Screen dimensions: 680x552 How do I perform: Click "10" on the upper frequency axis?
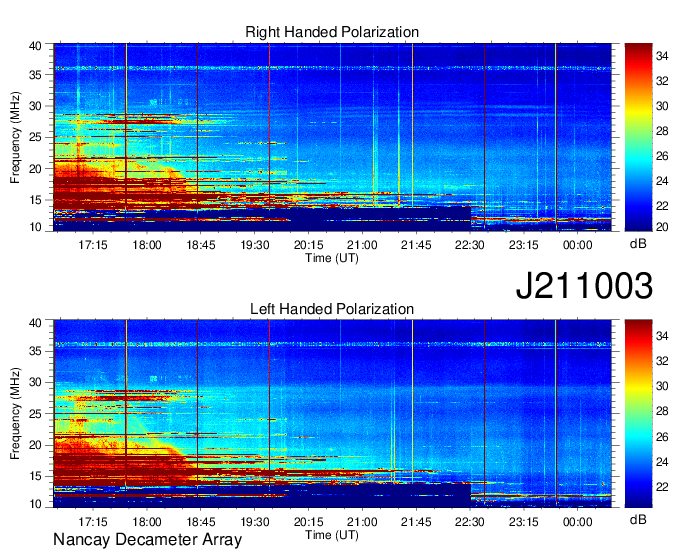[x=35, y=227]
